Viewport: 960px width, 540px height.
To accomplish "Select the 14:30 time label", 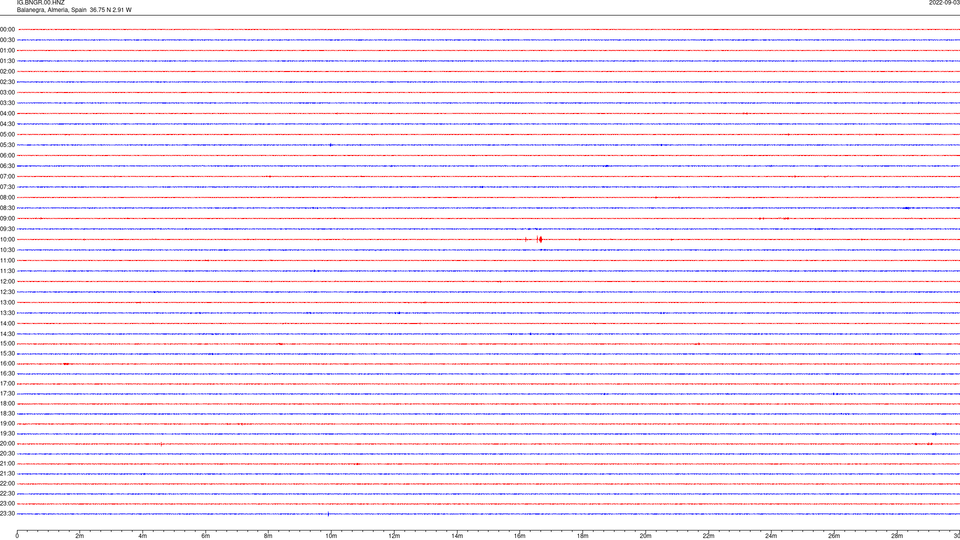I will [7, 334].
